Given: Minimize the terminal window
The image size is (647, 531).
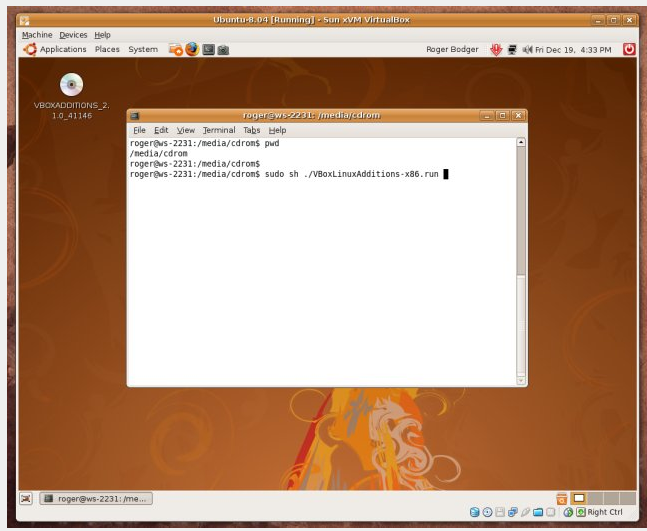Looking at the screenshot, I should pyautogui.click(x=486, y=116).
